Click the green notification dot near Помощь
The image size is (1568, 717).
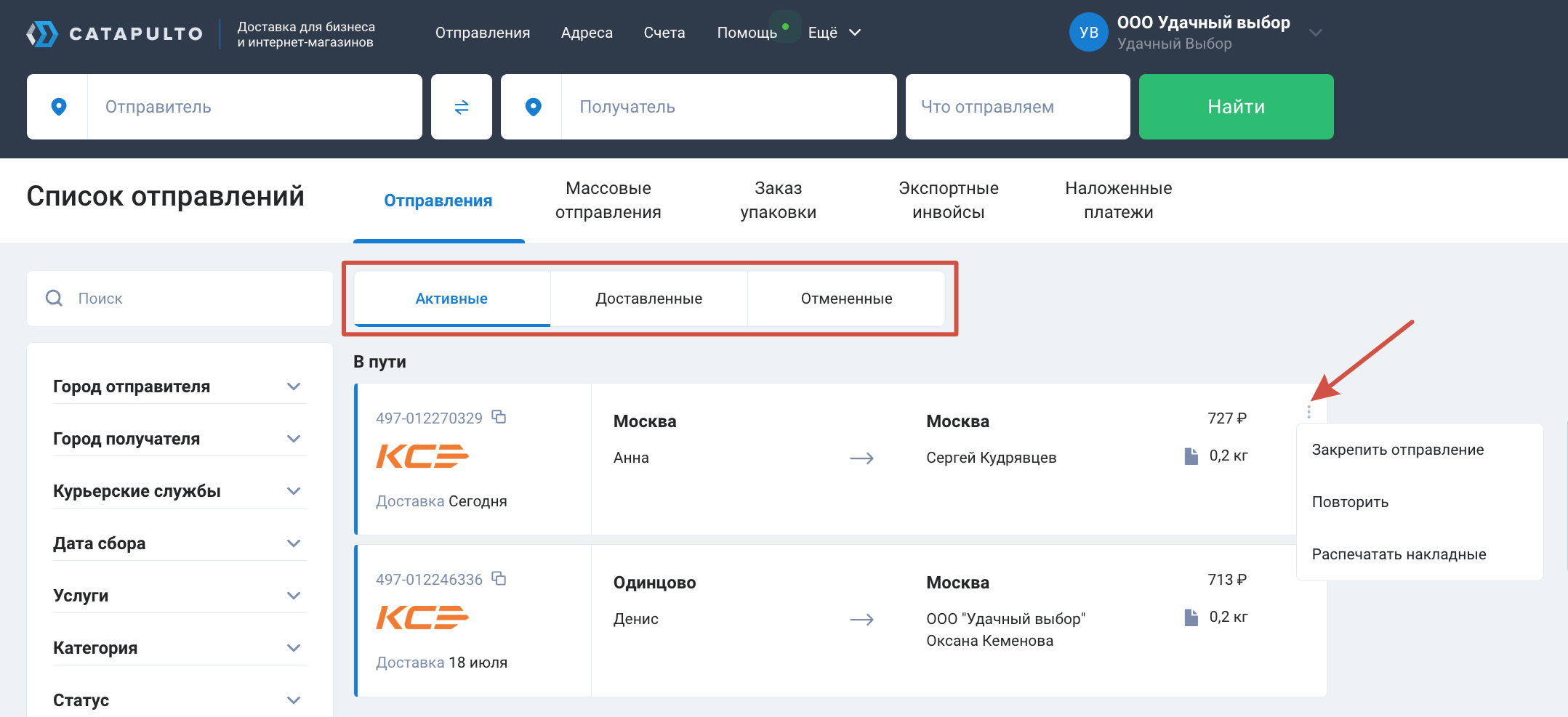coord(785,27)
